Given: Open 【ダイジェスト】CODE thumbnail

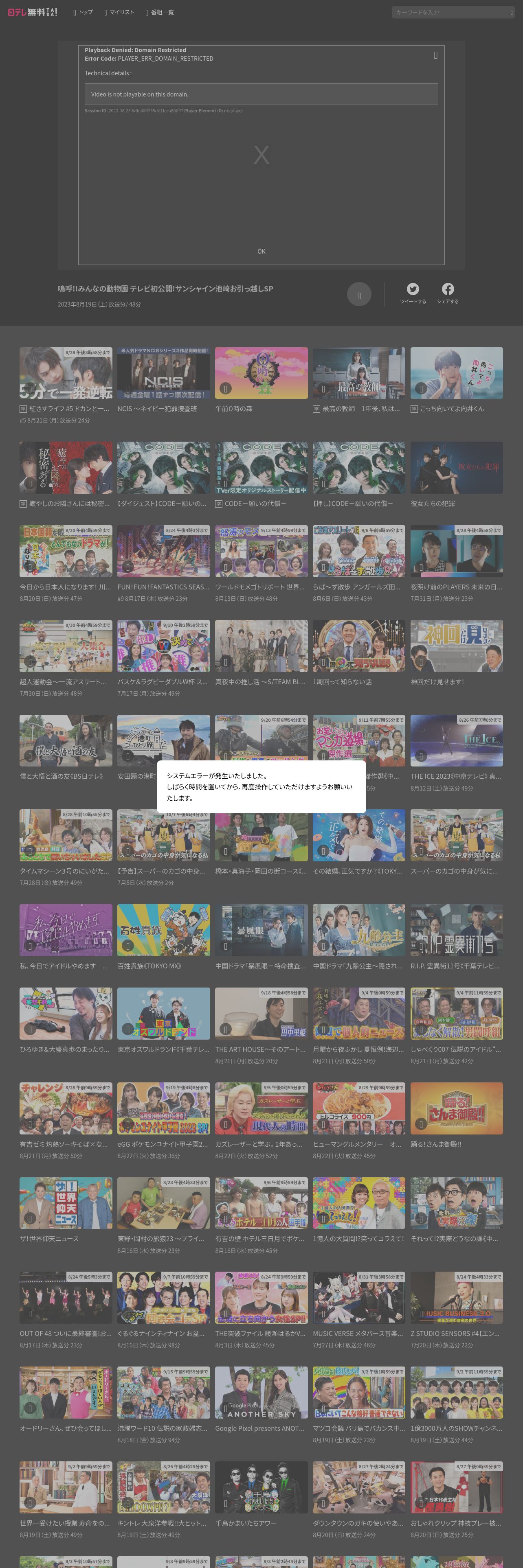Looking at the screenshot, I should pyautogui.click(x=163, y=467).
